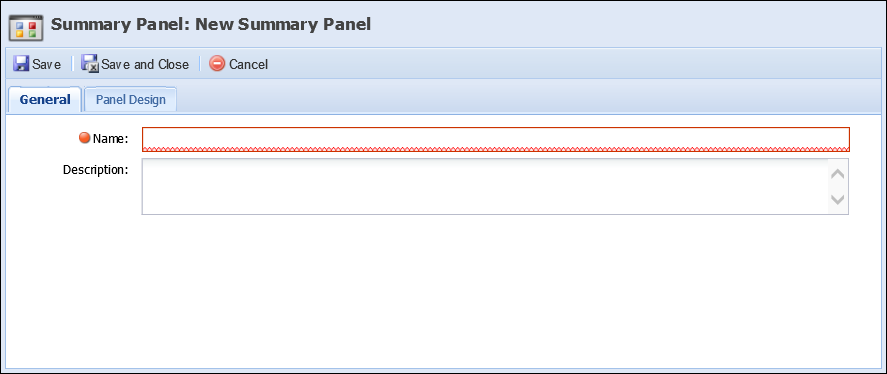
Task: Click the up chevron in Description scrollbar
Action: [x=837, y=174]
